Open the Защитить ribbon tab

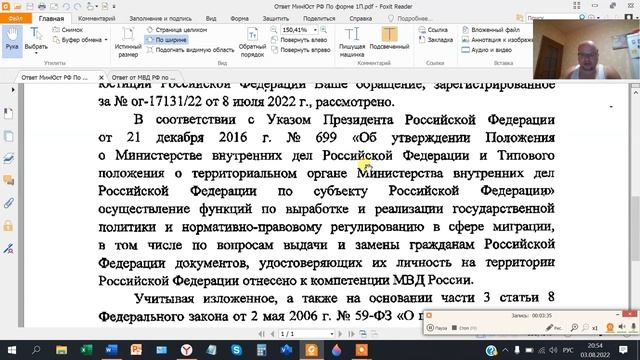tap(276, 18)
